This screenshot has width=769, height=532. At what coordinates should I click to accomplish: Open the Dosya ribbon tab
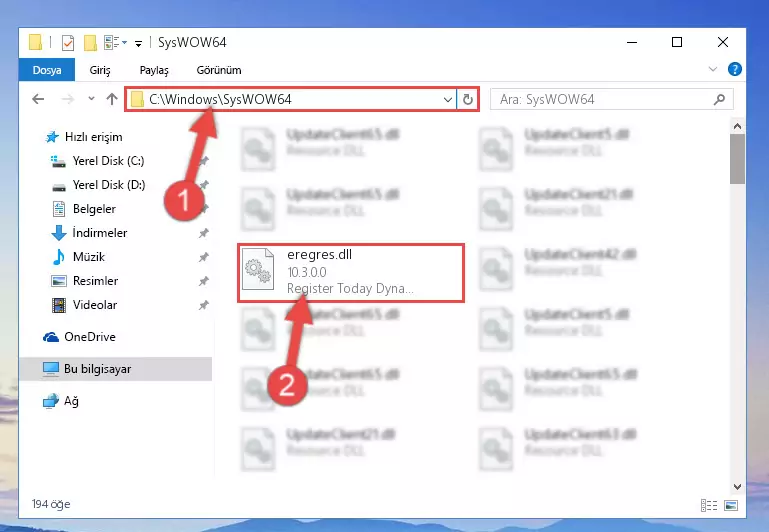pos(47,70)
